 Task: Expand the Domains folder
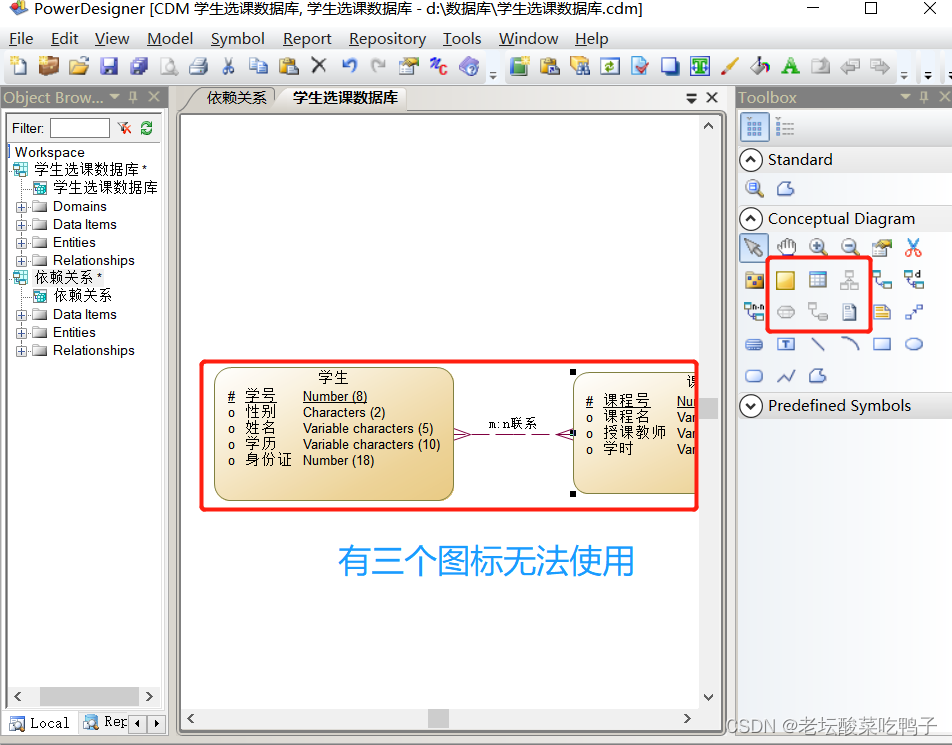[21, 207]
